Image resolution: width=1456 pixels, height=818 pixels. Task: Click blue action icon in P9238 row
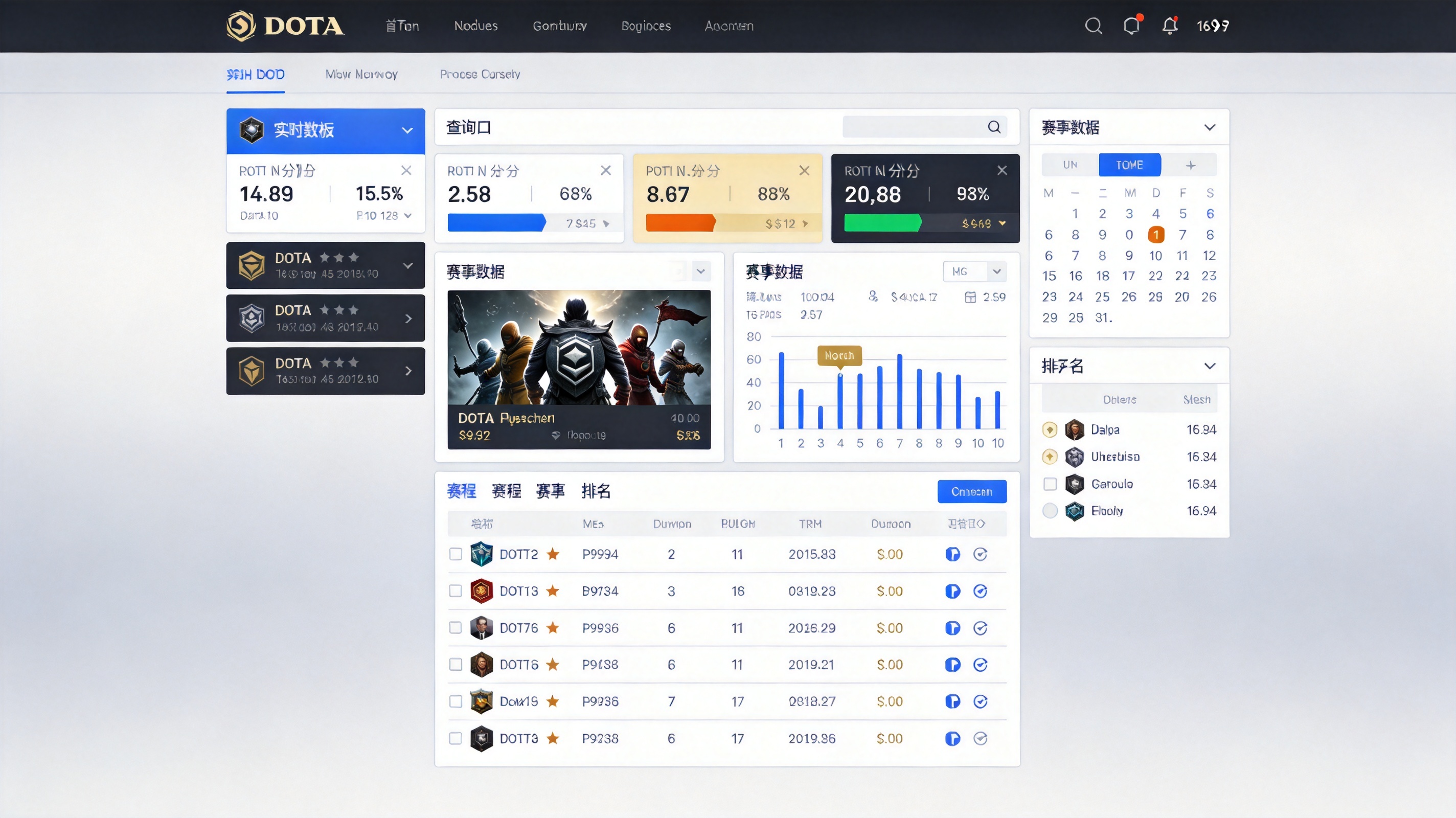pyautogui.click(x=952, y=738)
